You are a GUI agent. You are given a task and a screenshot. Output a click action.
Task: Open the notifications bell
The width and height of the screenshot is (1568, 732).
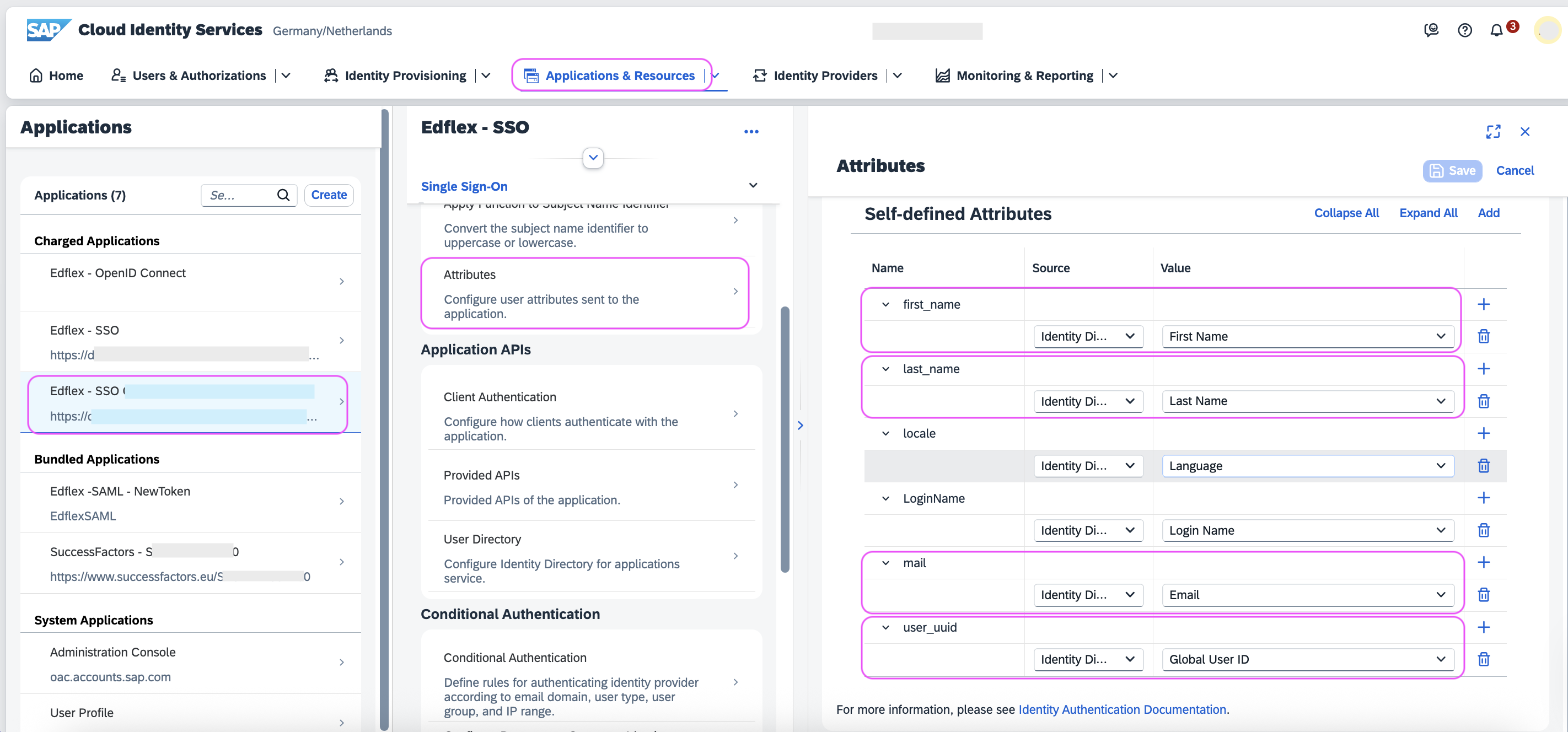pos(1496,30)
